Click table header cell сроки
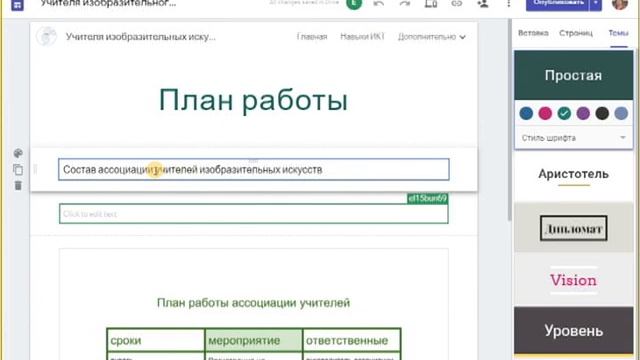The image size is (640, 360). 156,340
